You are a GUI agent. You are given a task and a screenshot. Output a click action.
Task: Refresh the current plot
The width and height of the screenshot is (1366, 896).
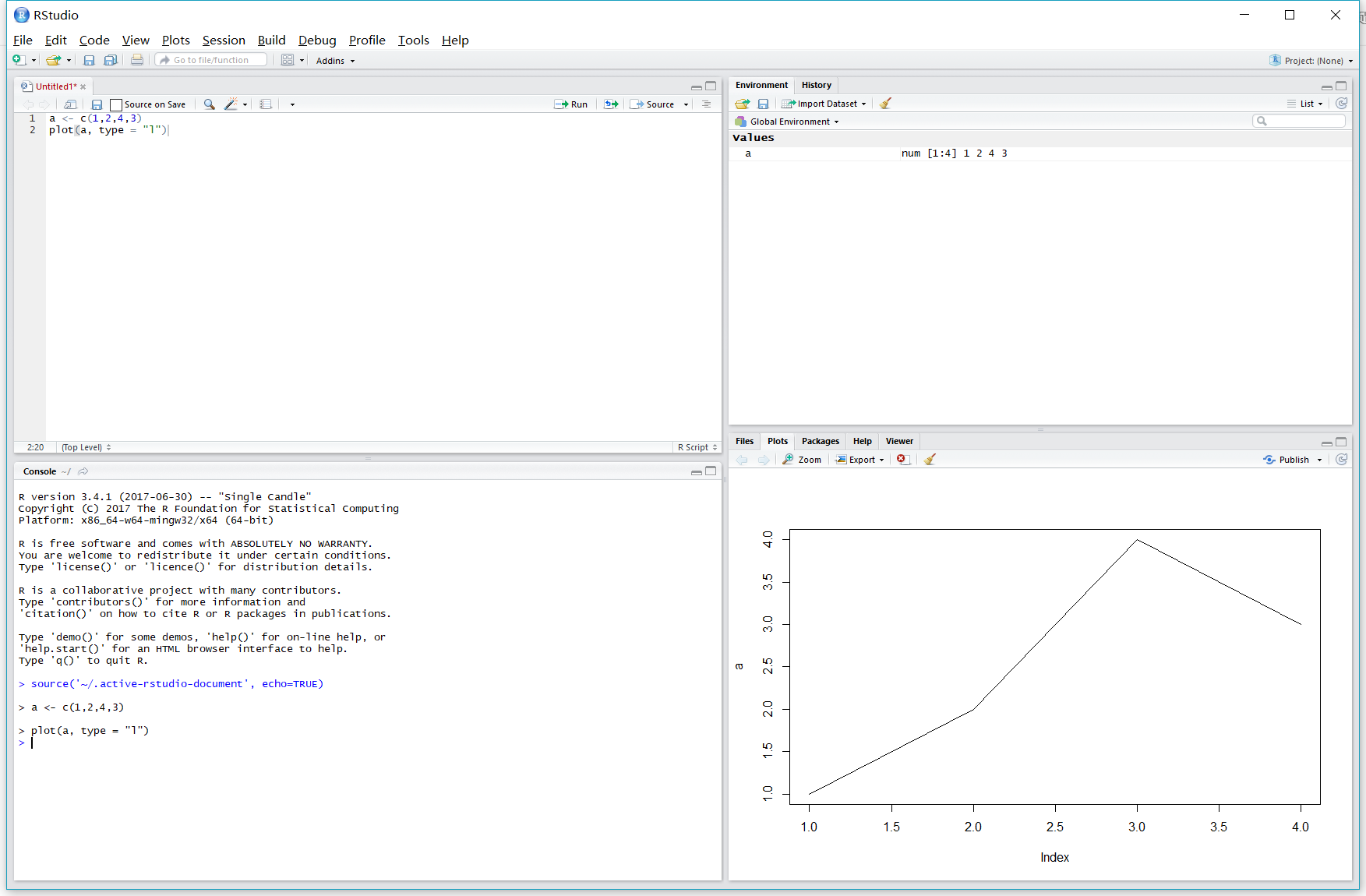click(x=1341, y=460)
